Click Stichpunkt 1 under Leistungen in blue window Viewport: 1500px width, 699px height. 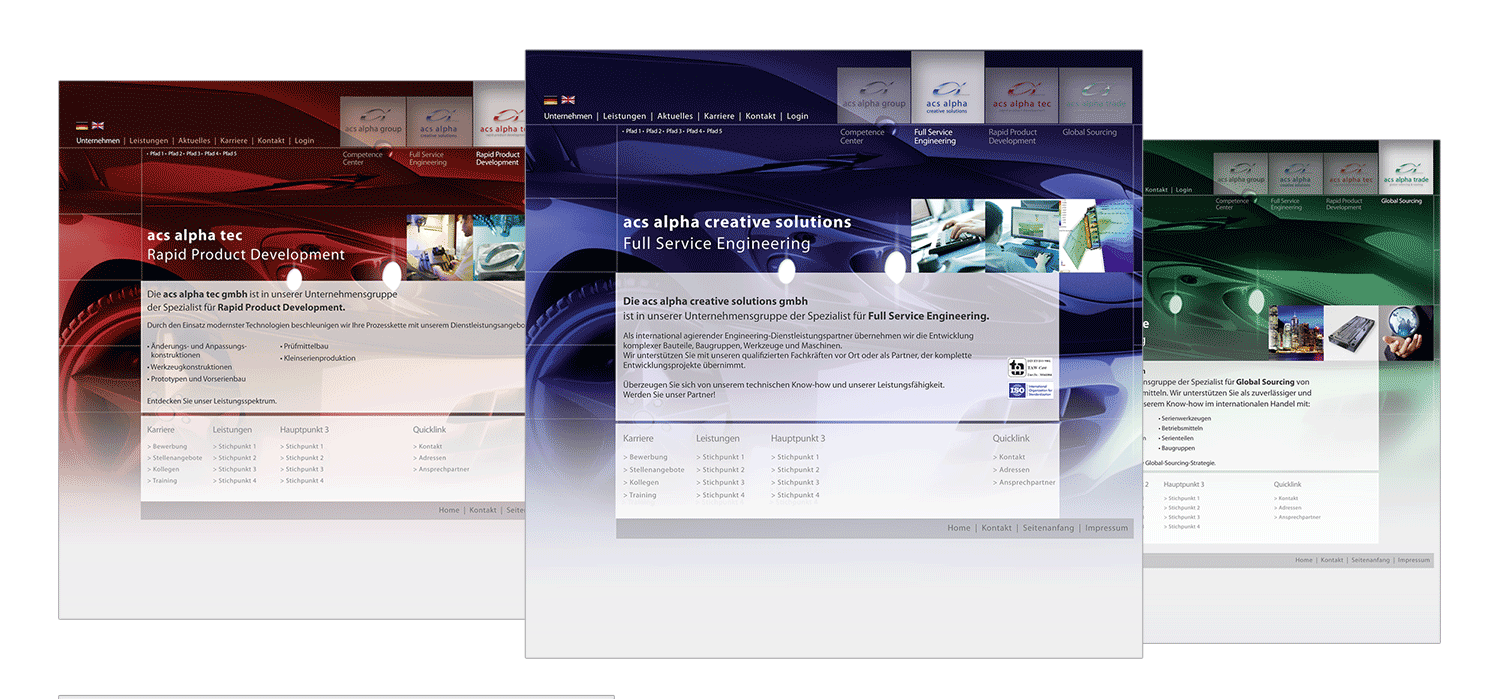click(x=721, y=457)
